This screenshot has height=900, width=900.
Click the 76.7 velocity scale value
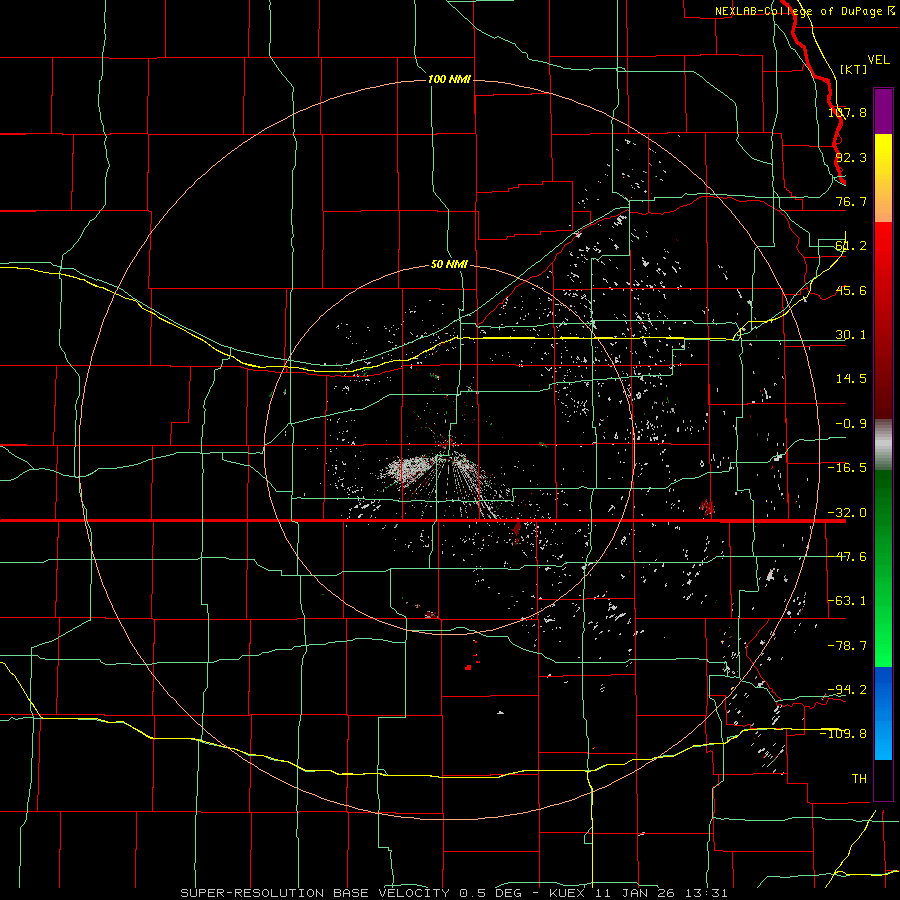[x=851, y=201]
